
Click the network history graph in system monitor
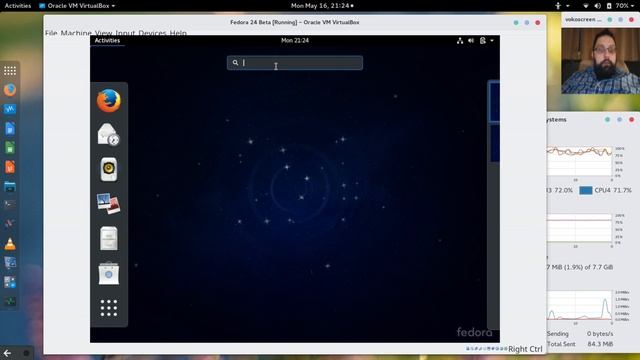[x=580, y=306]
